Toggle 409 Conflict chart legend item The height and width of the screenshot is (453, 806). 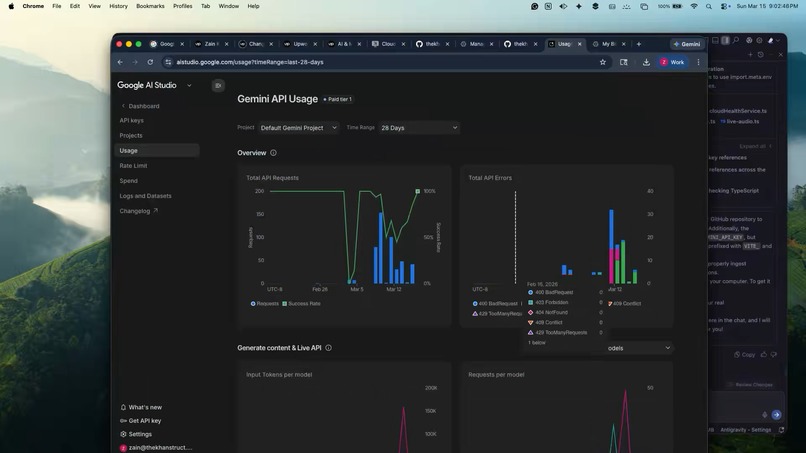625,303
